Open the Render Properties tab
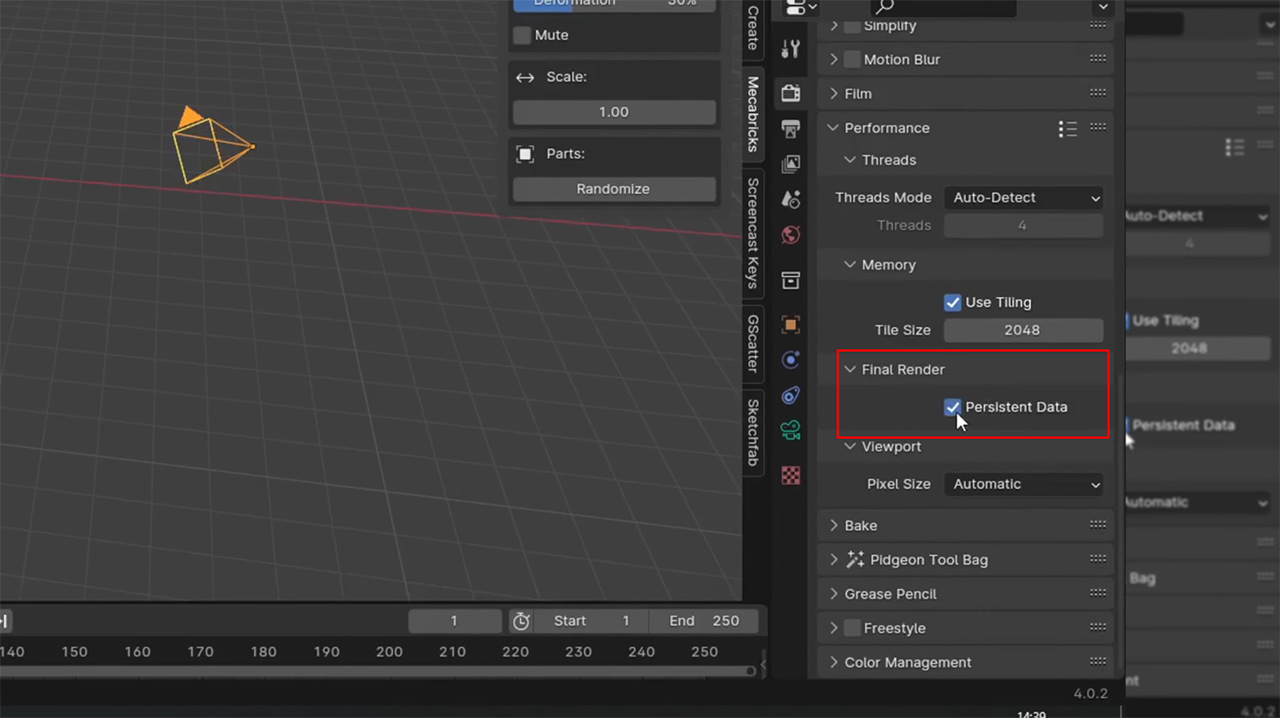This screenshot has height=718, width=1280. (790, 92)
